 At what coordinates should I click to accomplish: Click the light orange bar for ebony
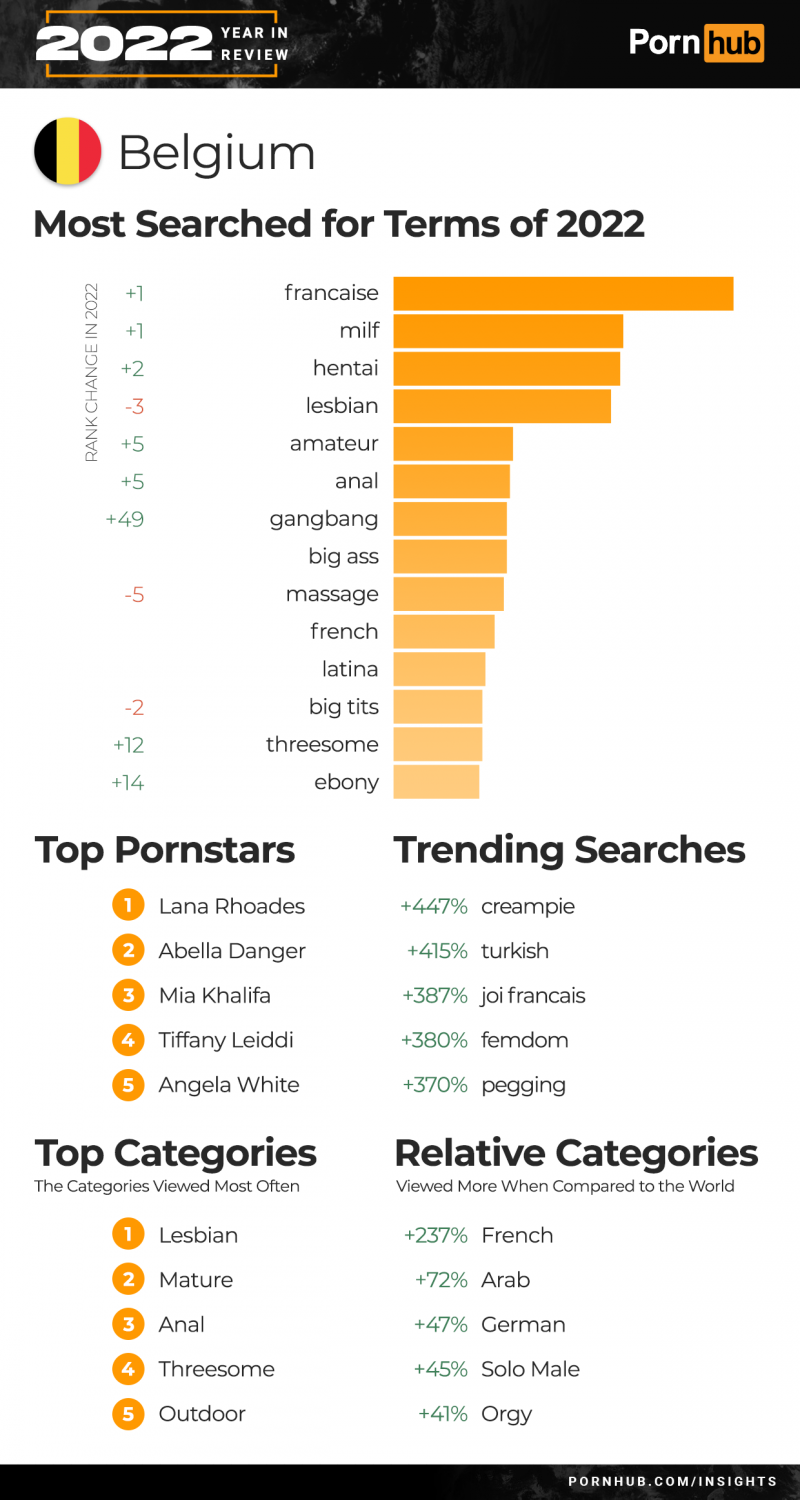pyautogui.click(x=436, y=782)
